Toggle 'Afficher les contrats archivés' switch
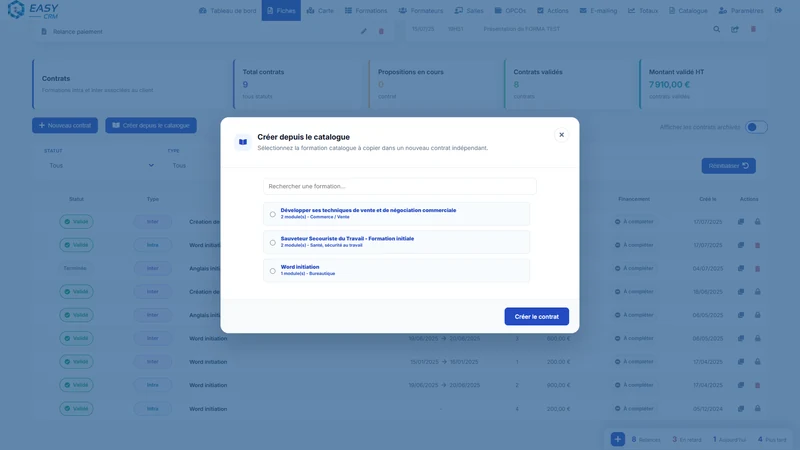 pos(756,127)
